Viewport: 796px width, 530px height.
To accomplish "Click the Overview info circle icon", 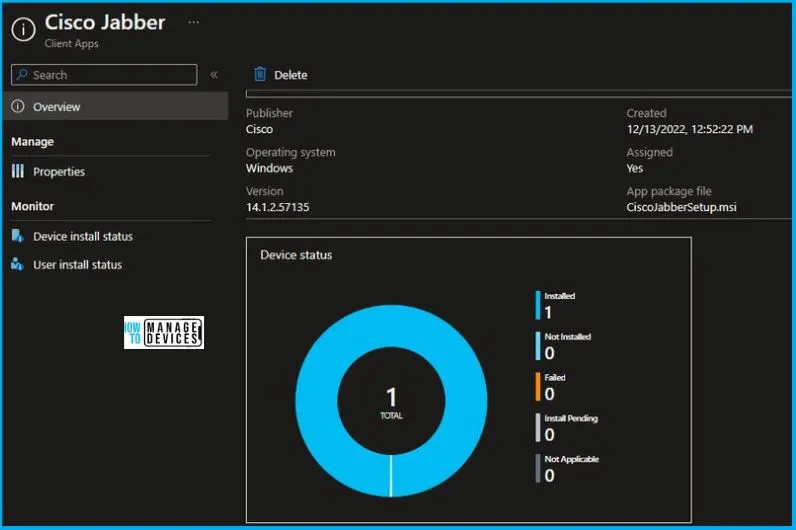I will pyautogui.click(x=18, y=106).
